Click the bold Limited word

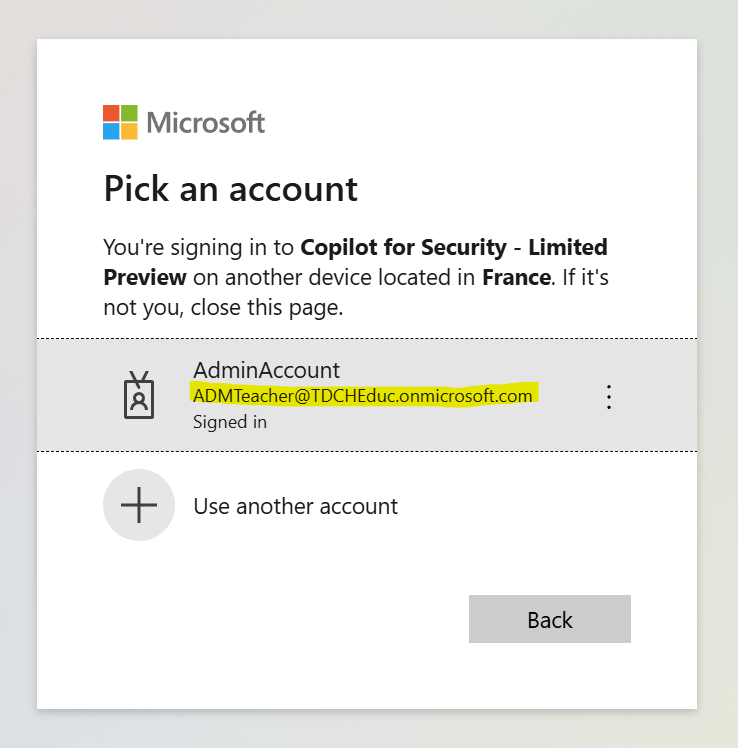[568, 247]
